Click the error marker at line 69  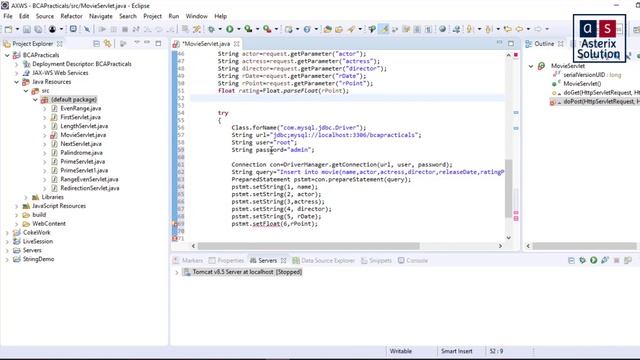tap(175, 224)
